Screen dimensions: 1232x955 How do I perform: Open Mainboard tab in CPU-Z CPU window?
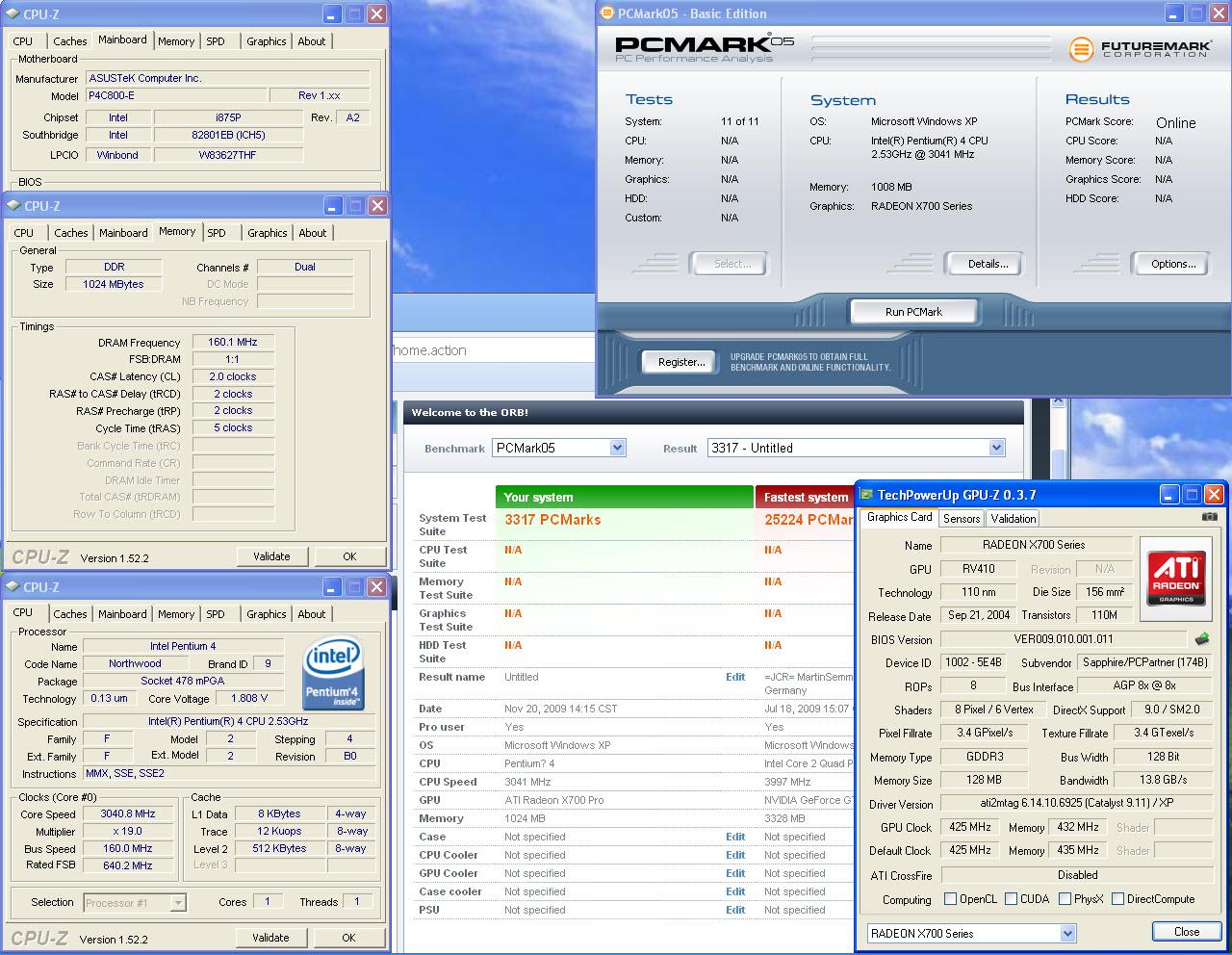123,614
